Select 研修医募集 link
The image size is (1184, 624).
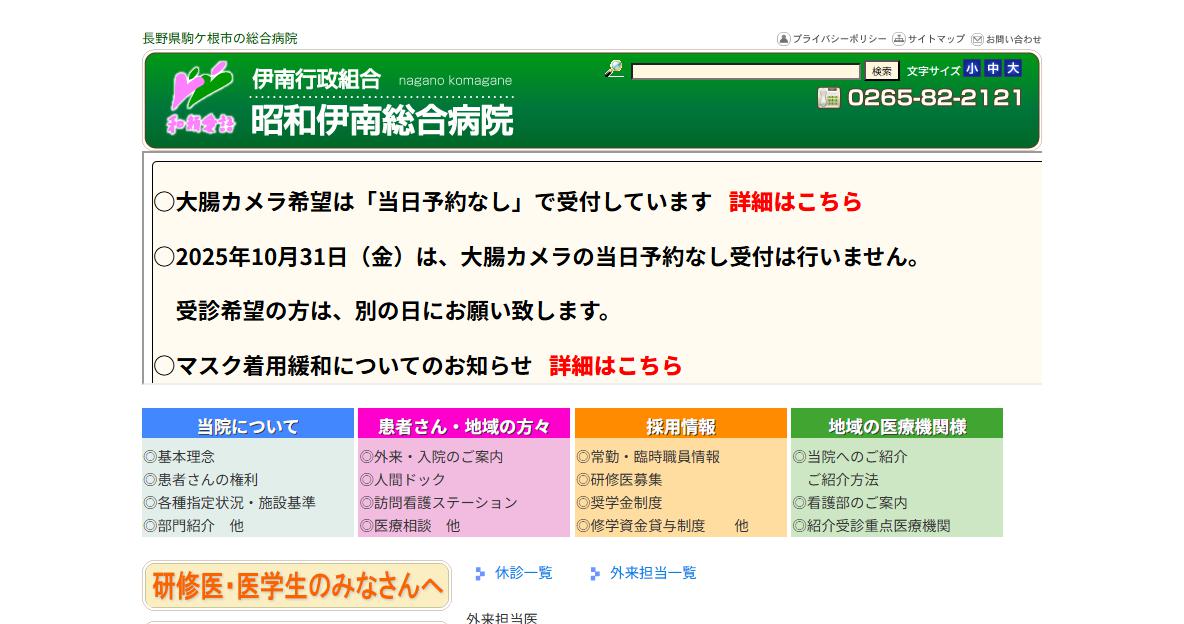pyautogui.click(x=619, y=480)
